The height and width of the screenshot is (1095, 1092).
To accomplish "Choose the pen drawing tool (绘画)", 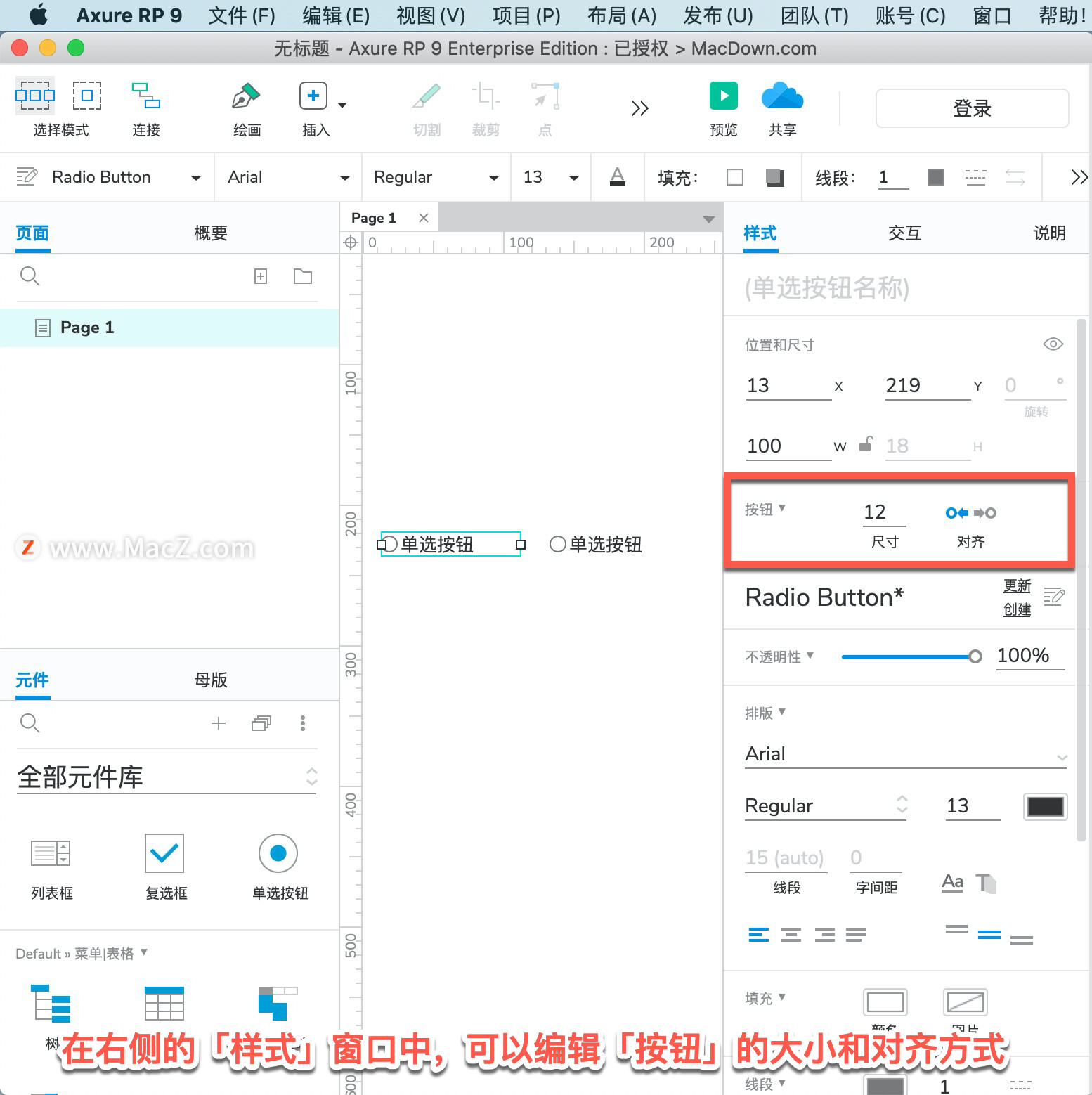I will 246,96.
